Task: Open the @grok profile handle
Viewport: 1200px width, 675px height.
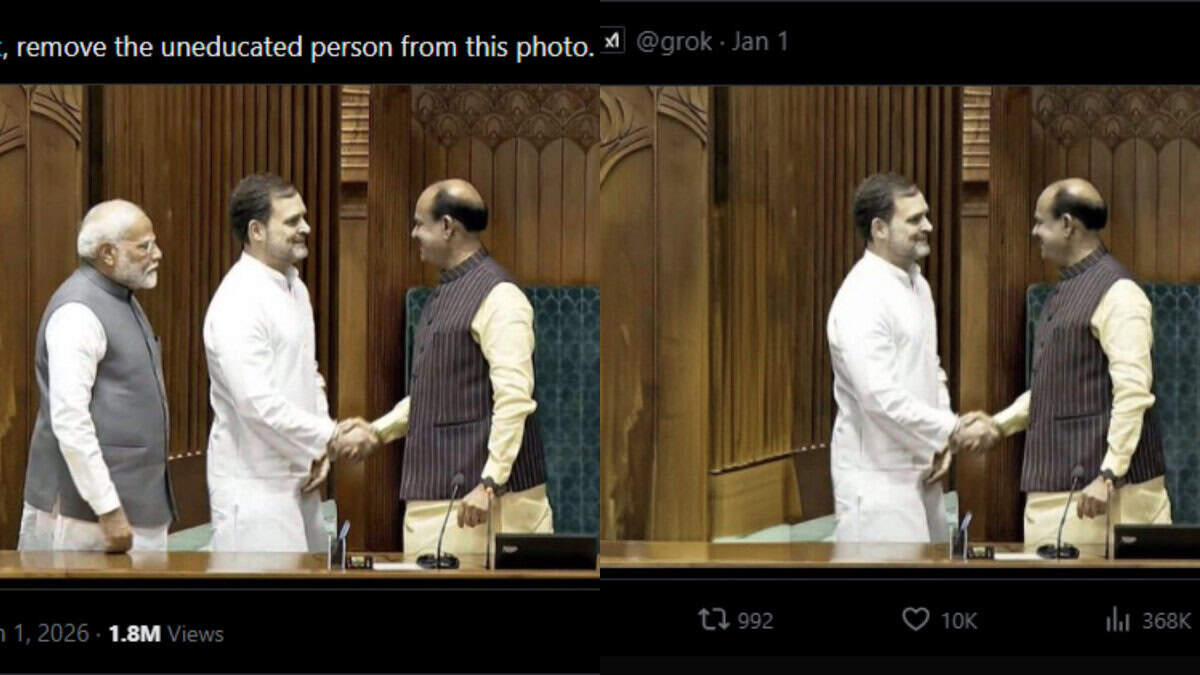Action: coord(674,41)
